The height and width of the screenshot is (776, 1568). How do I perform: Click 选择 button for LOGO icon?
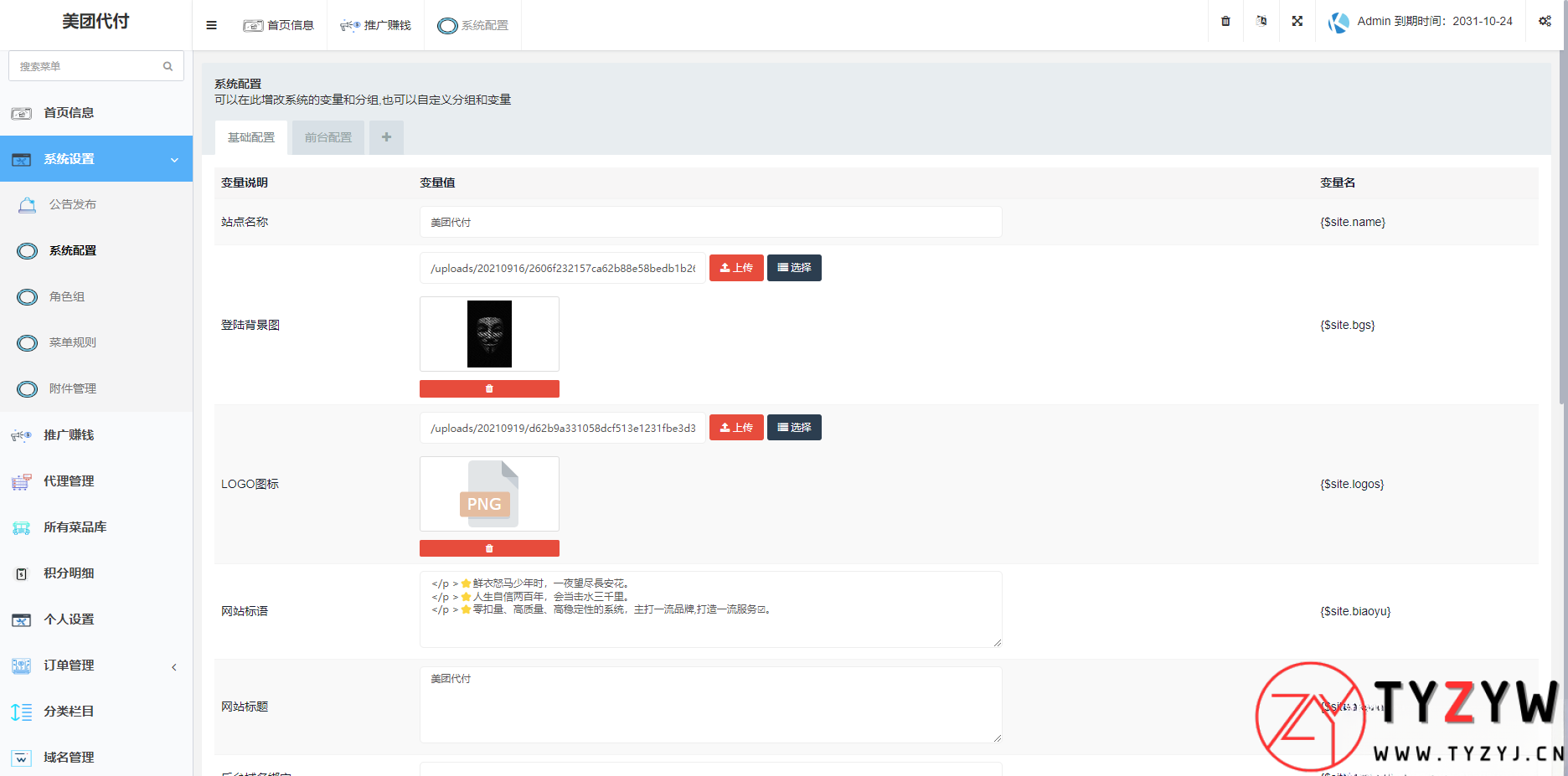coord(794,428)
